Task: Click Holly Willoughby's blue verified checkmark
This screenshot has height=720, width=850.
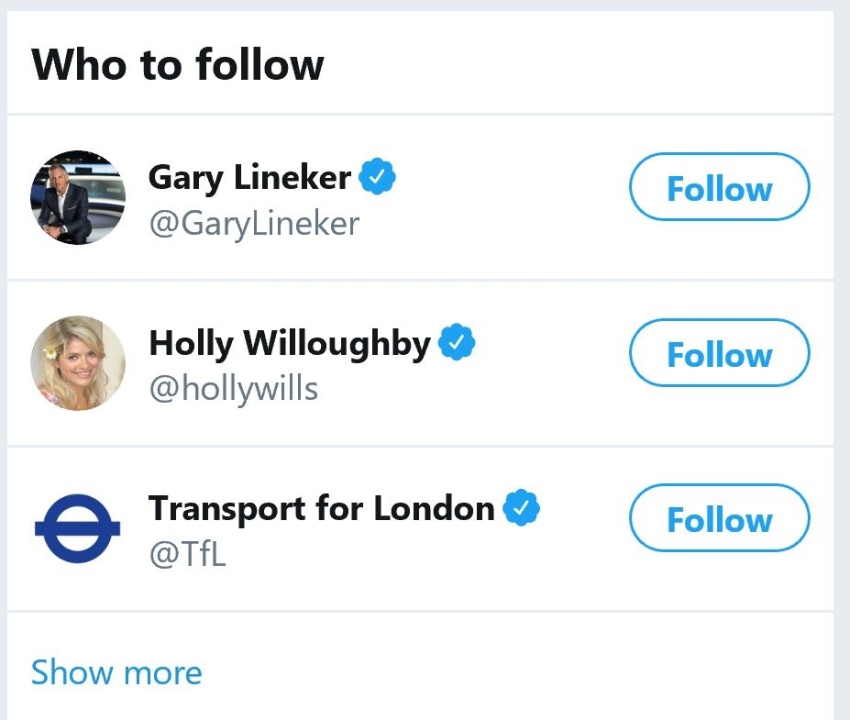Action: point(457,343)
